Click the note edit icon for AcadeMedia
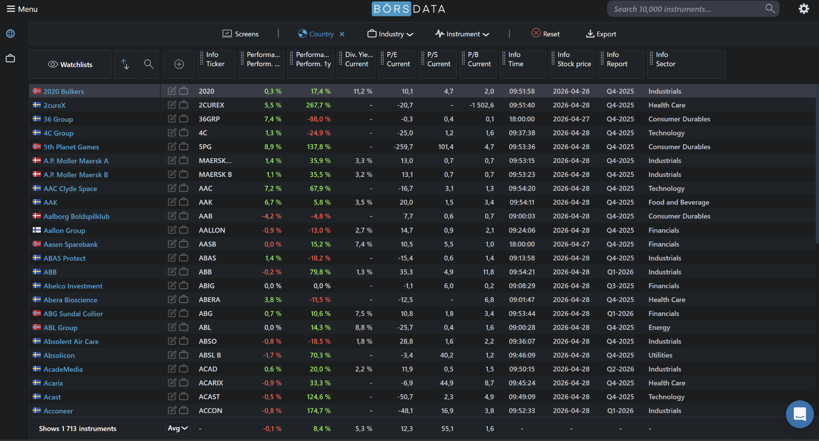 click(x=172, y=369)
